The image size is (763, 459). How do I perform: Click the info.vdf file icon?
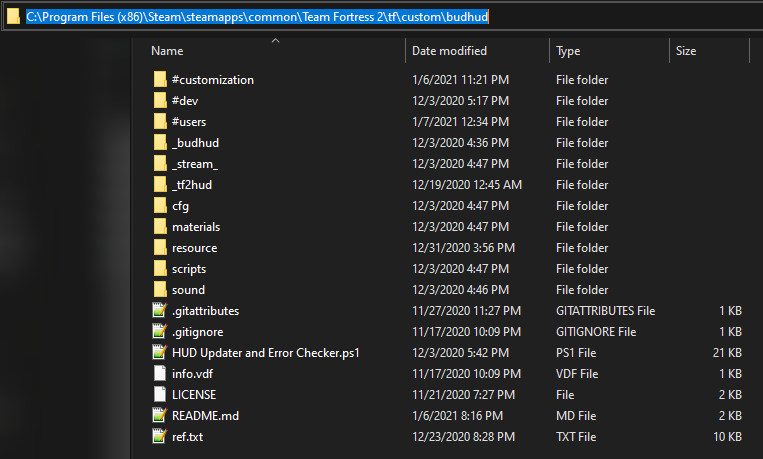coord(160,373)
